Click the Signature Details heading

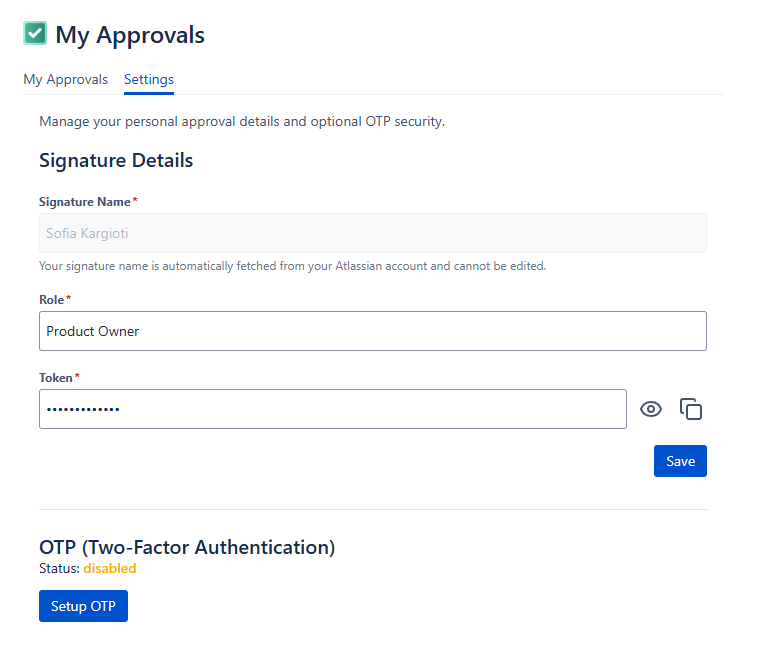(x=116, y=160)
